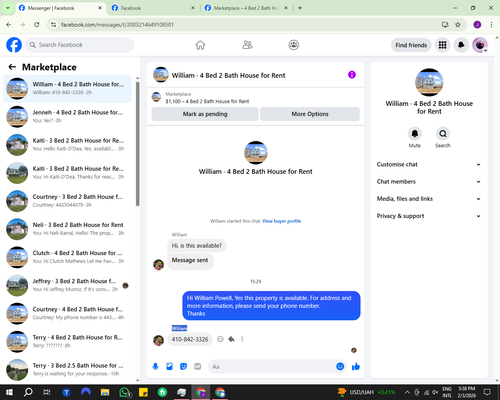Click the conversation list scrollbar
This screenshot has height=400, width=500.
138,143
